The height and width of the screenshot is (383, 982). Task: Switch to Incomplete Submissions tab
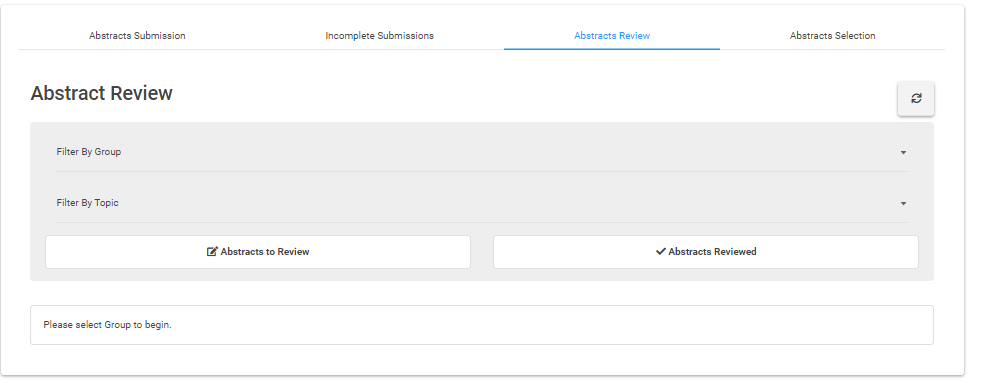(x=380, y=36)
